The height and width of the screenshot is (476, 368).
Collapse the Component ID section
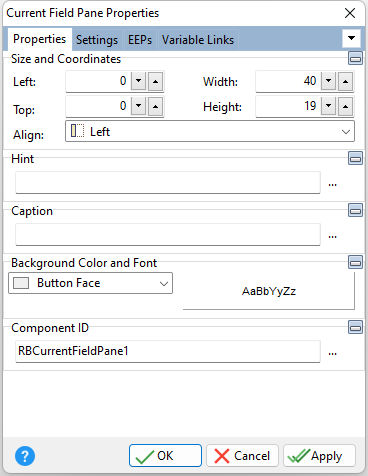[355, 327]
